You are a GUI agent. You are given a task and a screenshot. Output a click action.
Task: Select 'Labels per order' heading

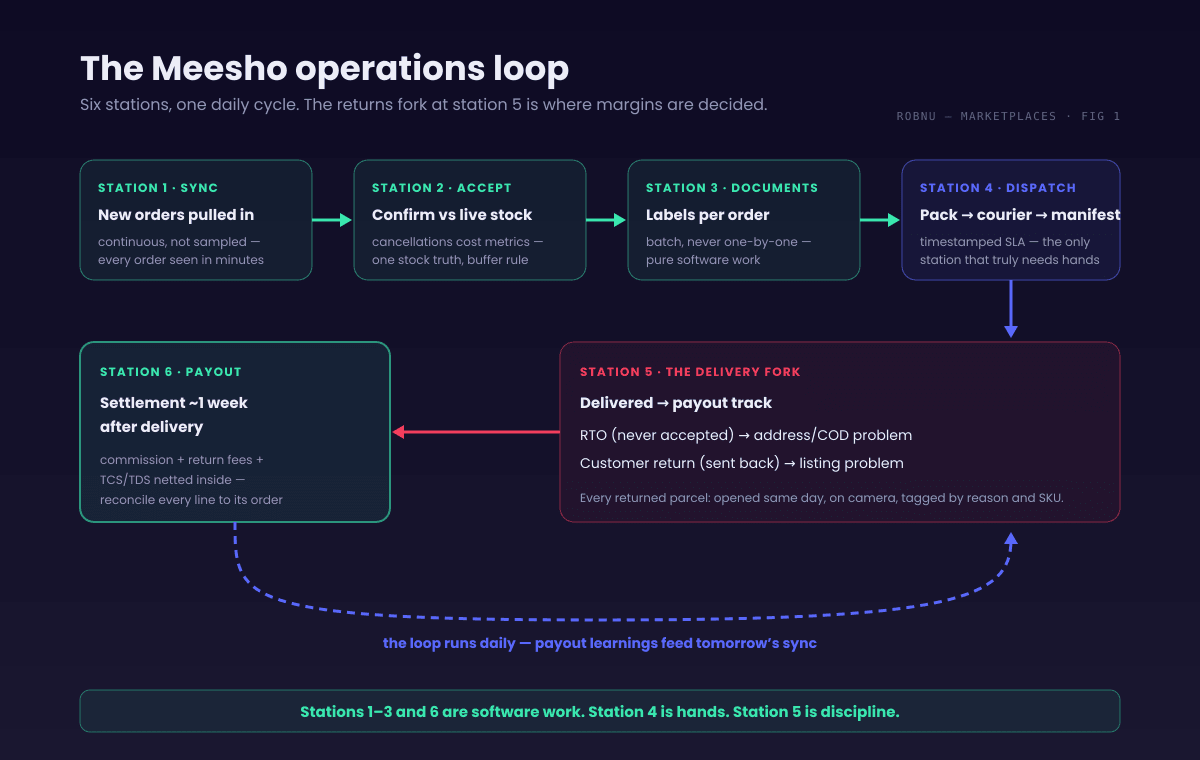pos(708,215)
